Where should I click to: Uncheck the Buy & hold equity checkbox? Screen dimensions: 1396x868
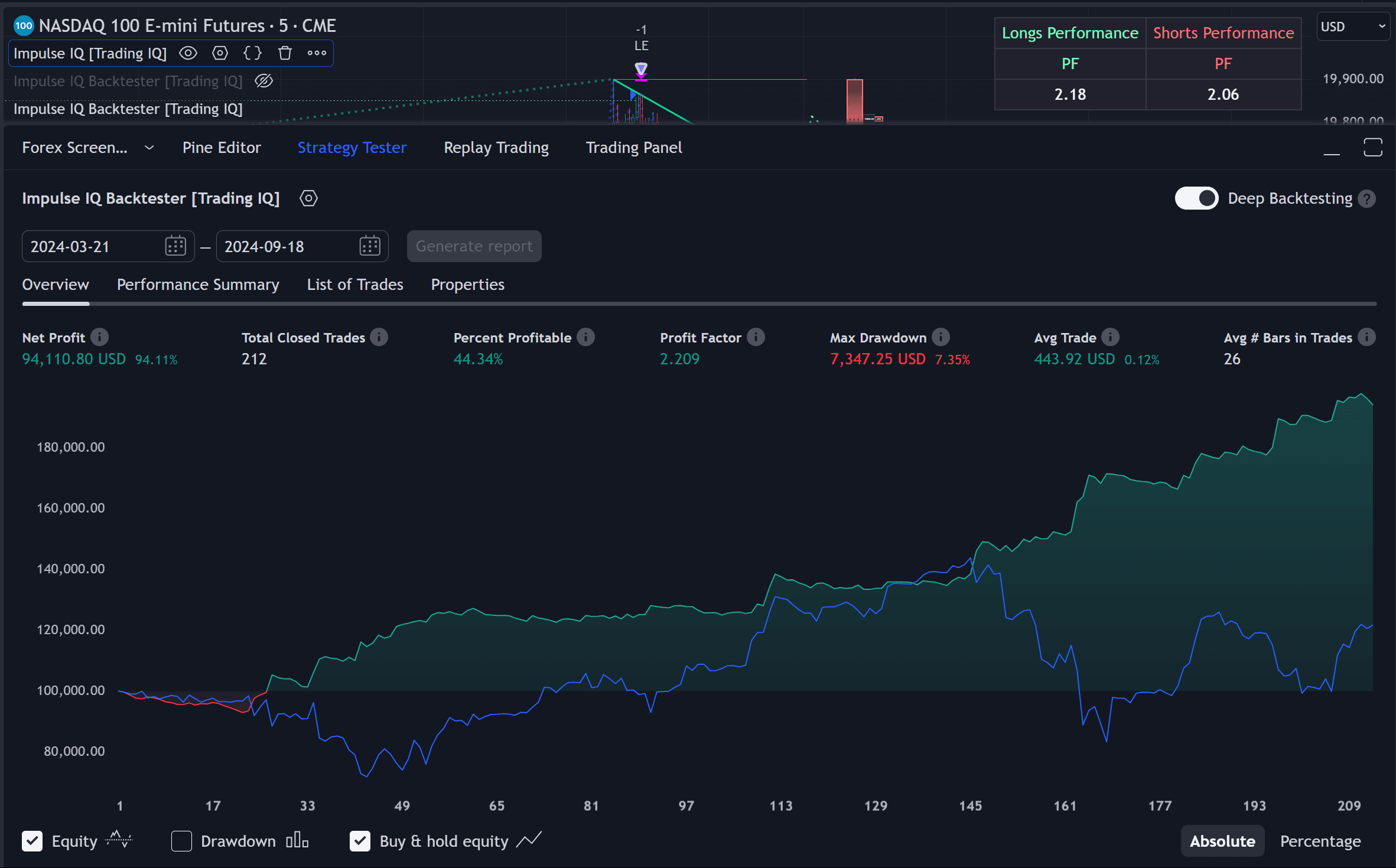tap(360, 841)
